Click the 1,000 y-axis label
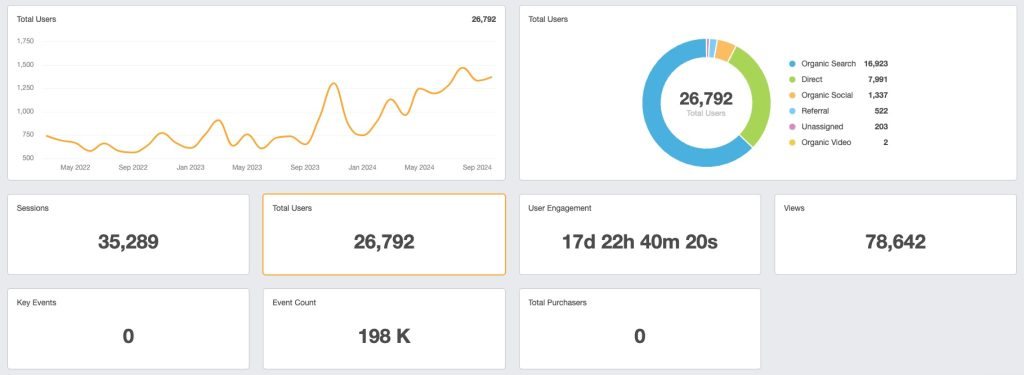Image resolution: width=1024 pixels, height=375 pixels. 25,111
